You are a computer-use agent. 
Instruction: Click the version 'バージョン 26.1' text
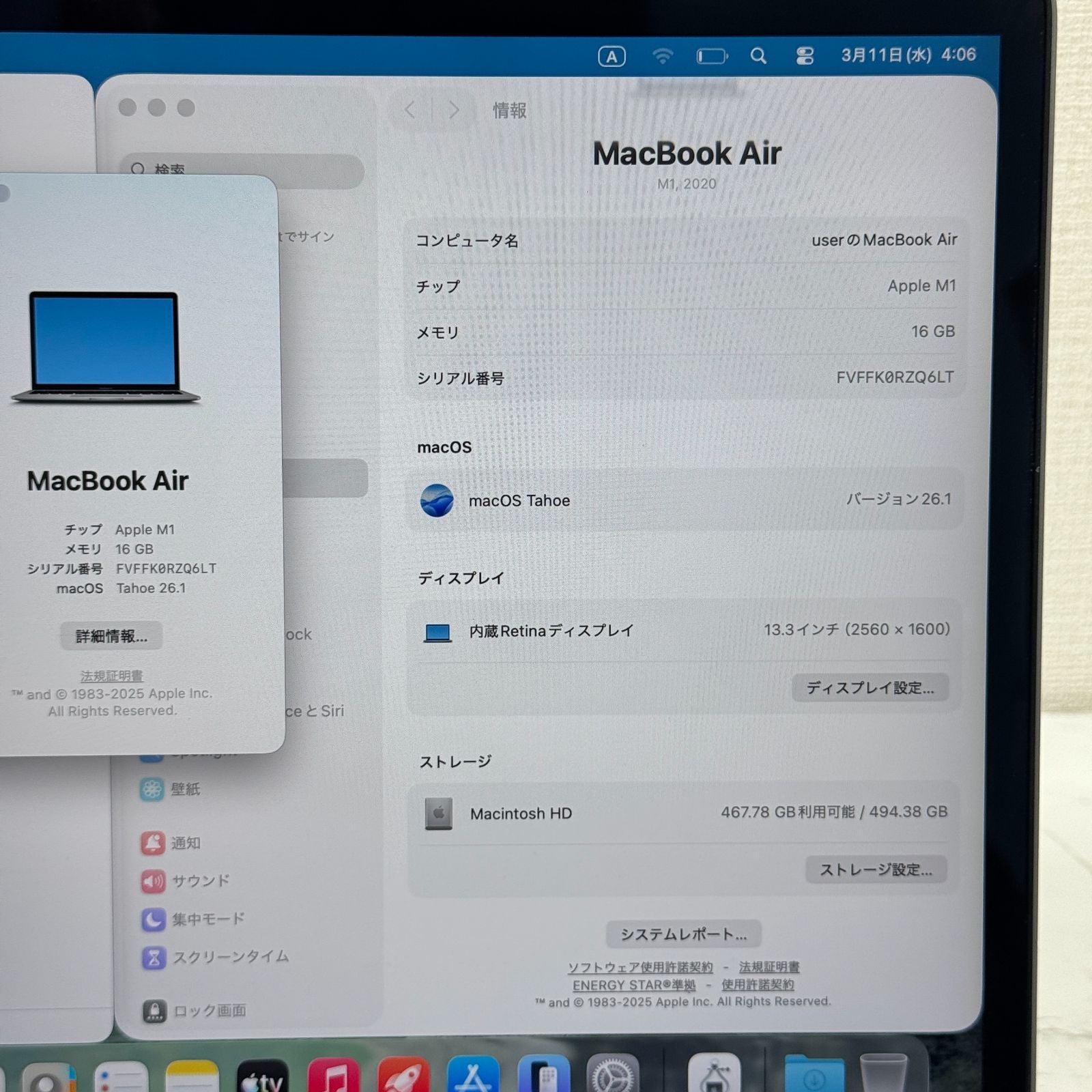tap(899, 499)
